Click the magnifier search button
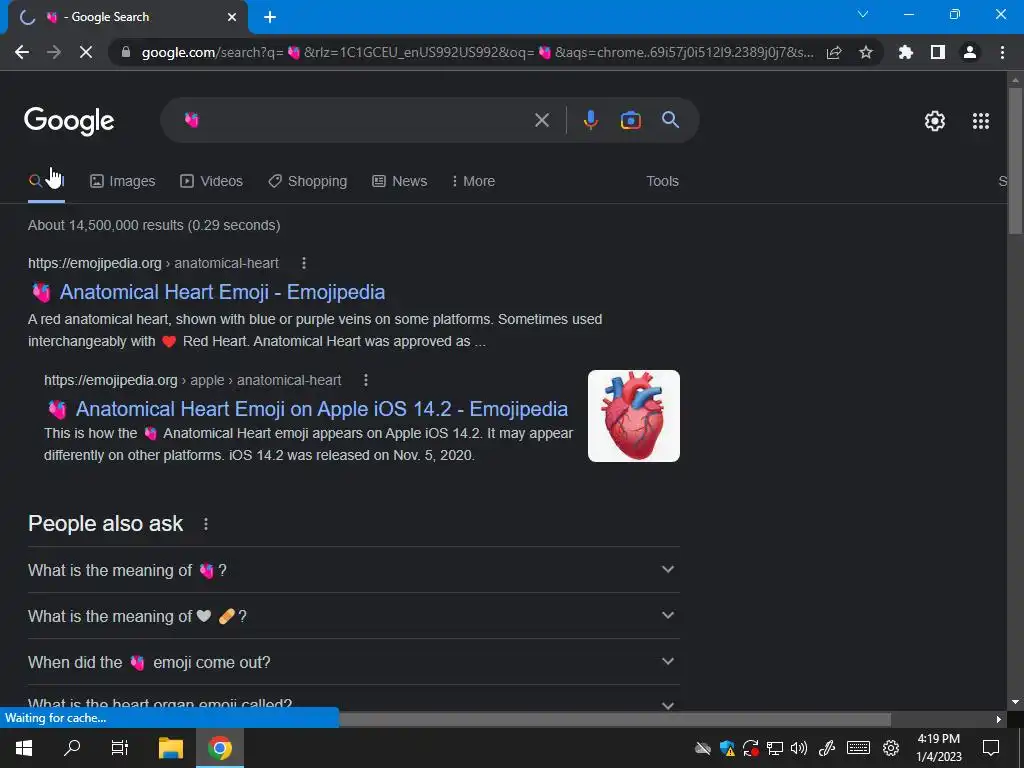1024x768 pixels. click(x=670, y=120)
